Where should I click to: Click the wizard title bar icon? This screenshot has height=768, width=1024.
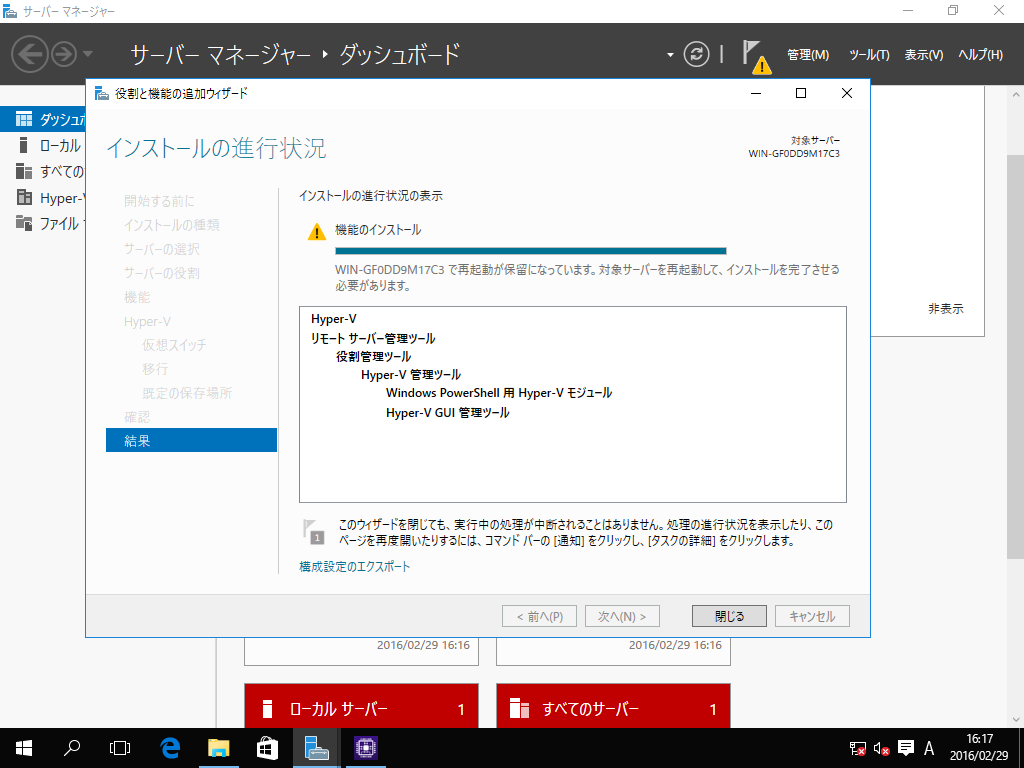point(102,93)
